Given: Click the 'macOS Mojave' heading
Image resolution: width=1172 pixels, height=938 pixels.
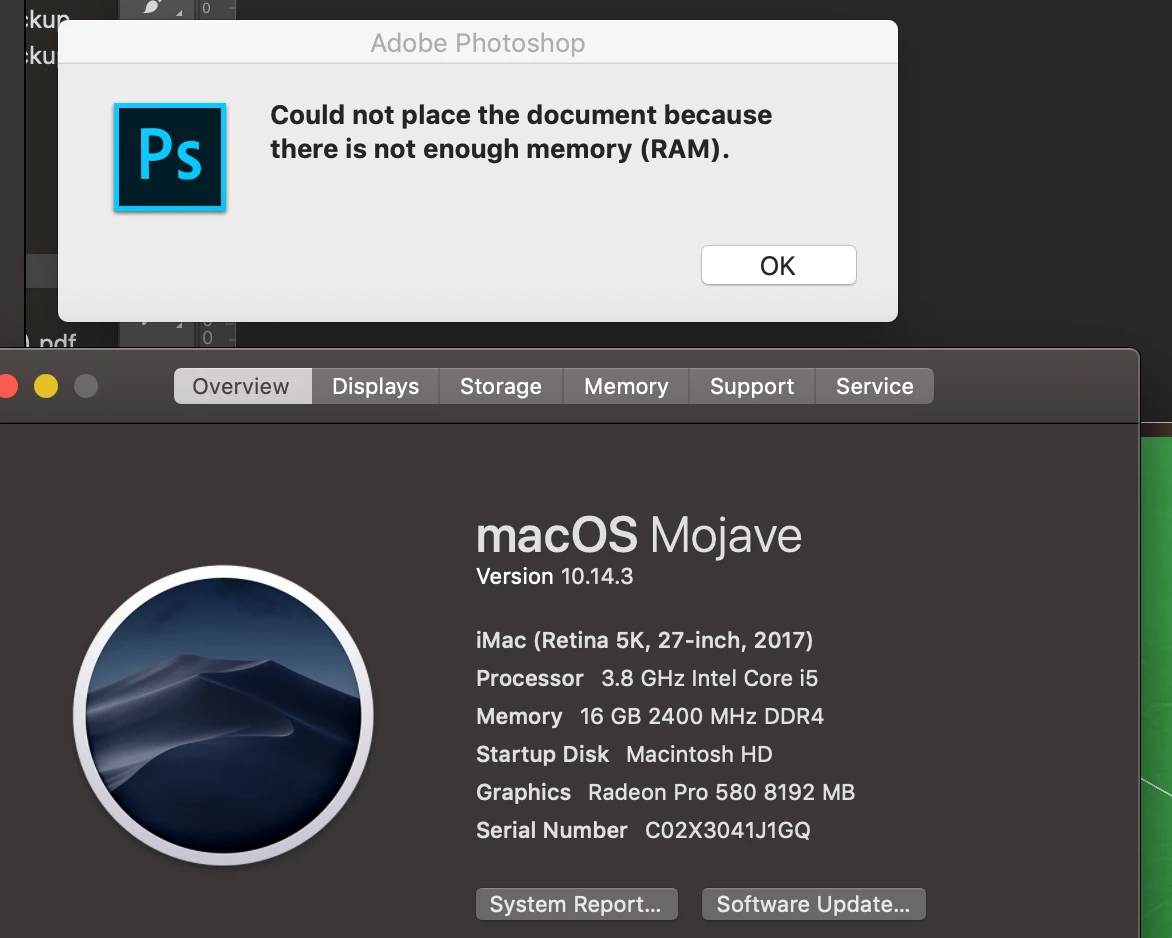Looking at the screenshot, I should click(639, 535).
